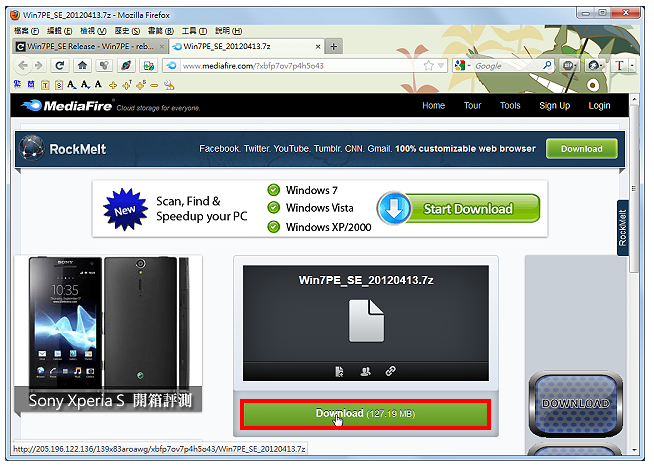Click the file copy icon under file preview

[340, 371]
